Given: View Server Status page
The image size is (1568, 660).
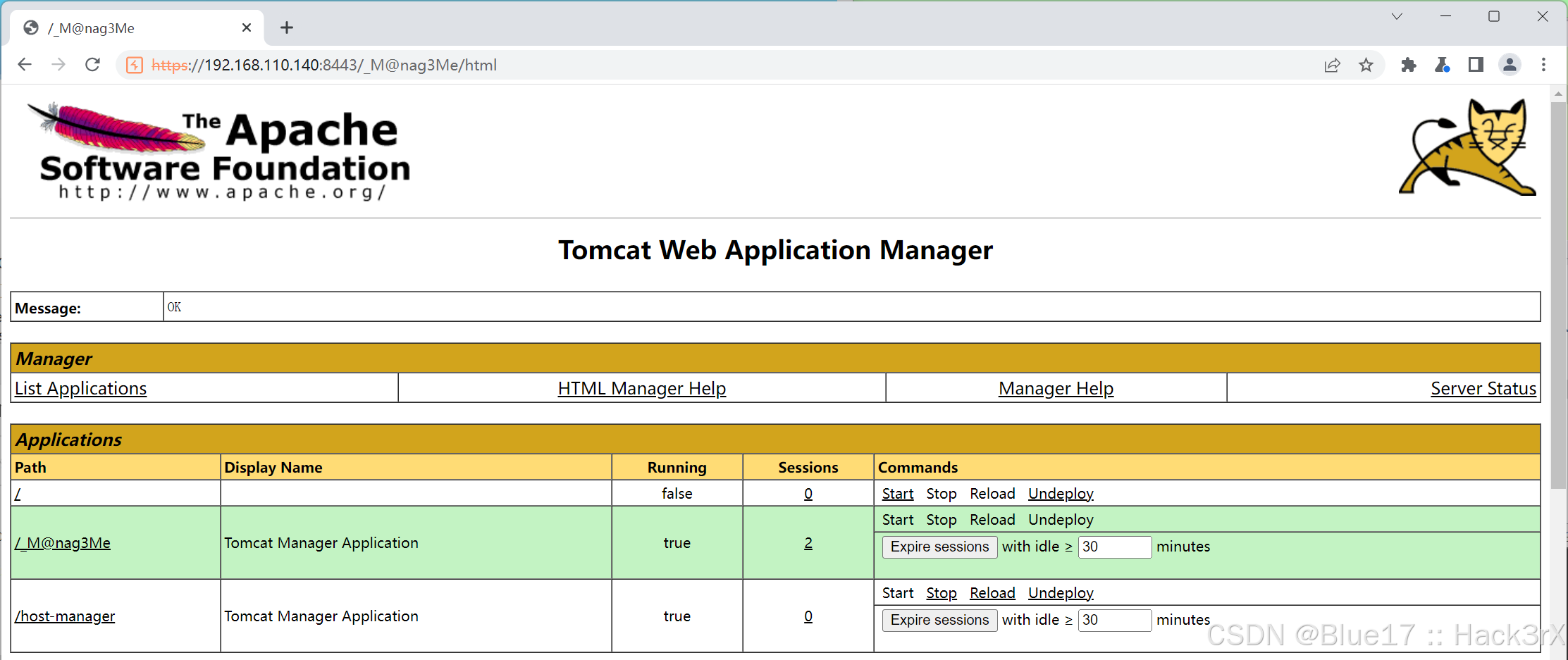Looking at the screenshot, I should pos(1483,388).
